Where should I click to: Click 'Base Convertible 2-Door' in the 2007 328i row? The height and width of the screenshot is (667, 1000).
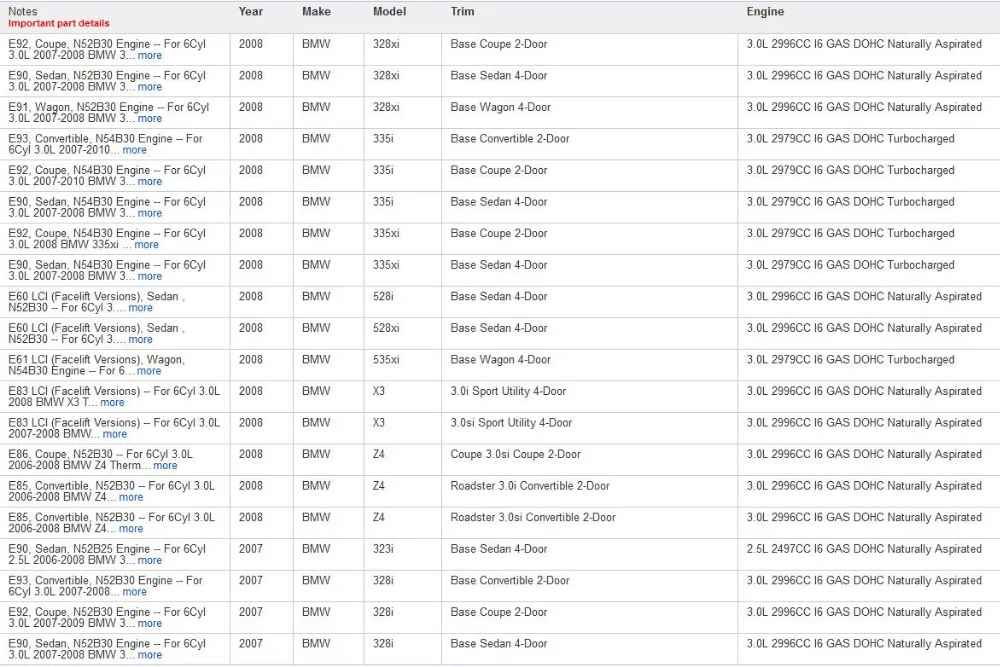point(510,581)
